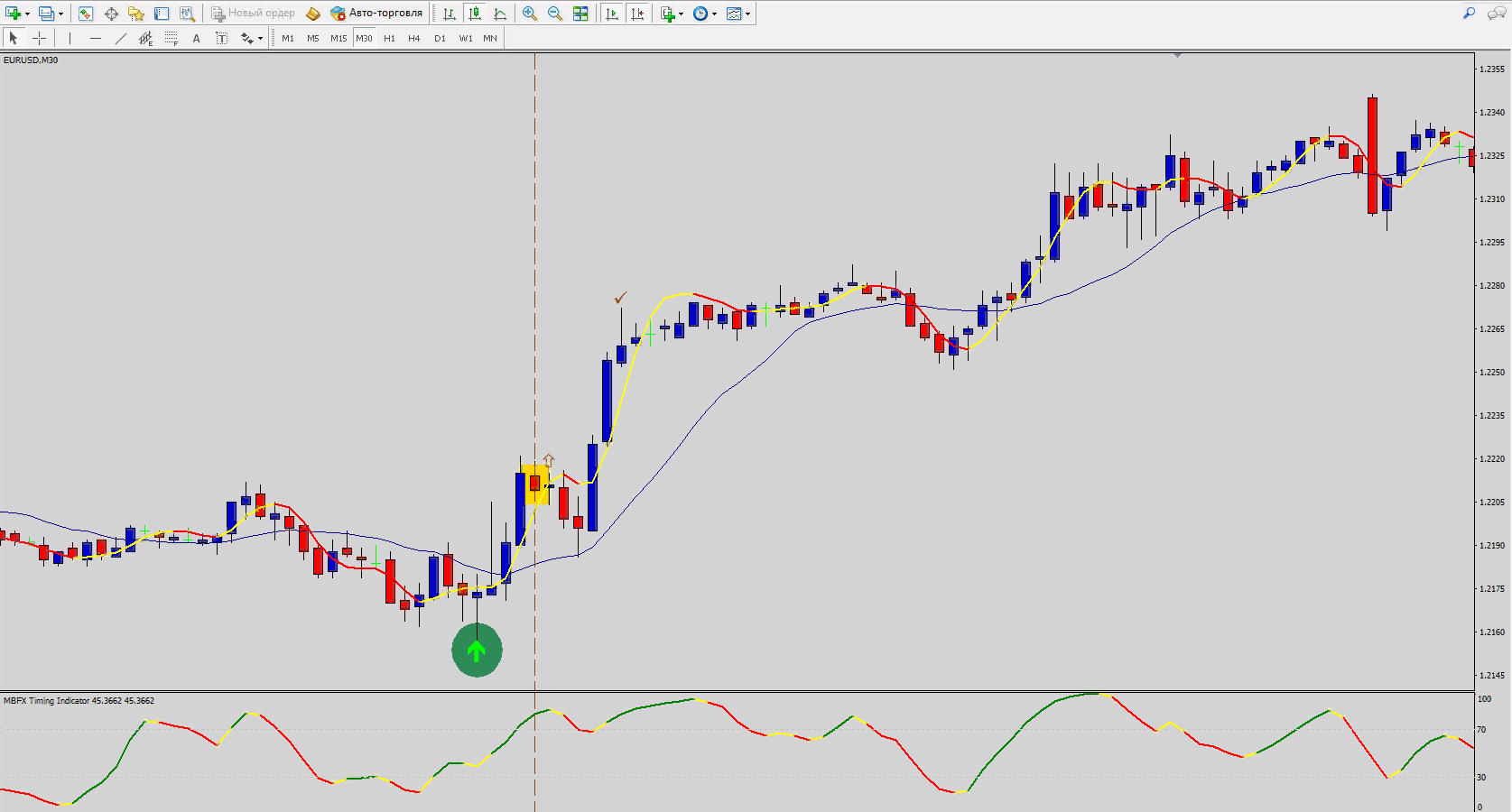Switch to M1 timeframe
Image resolution: width=1512 pixels, height=812 pixels.
288,38
